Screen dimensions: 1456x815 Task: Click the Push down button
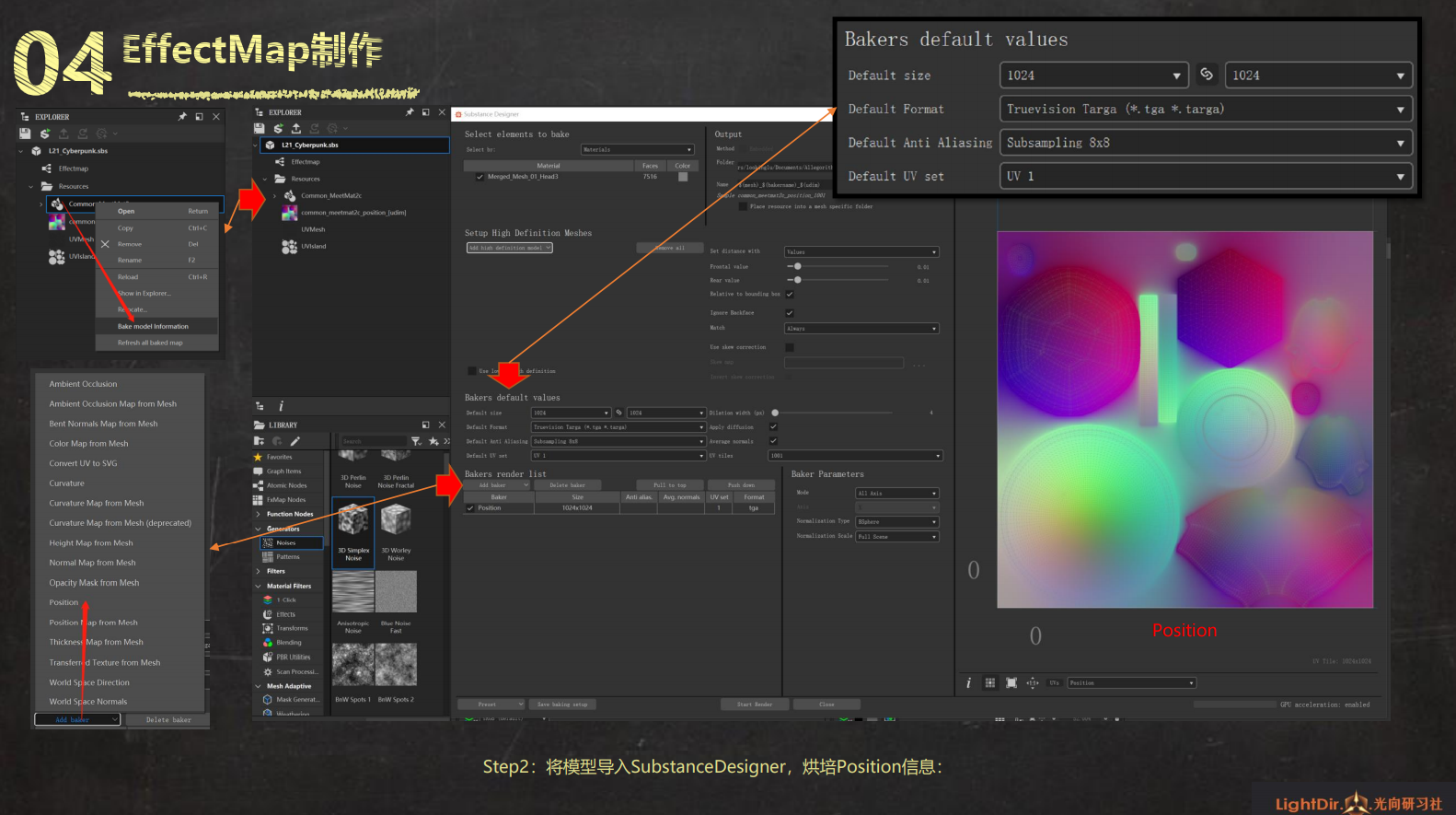[x=741, y=485]
